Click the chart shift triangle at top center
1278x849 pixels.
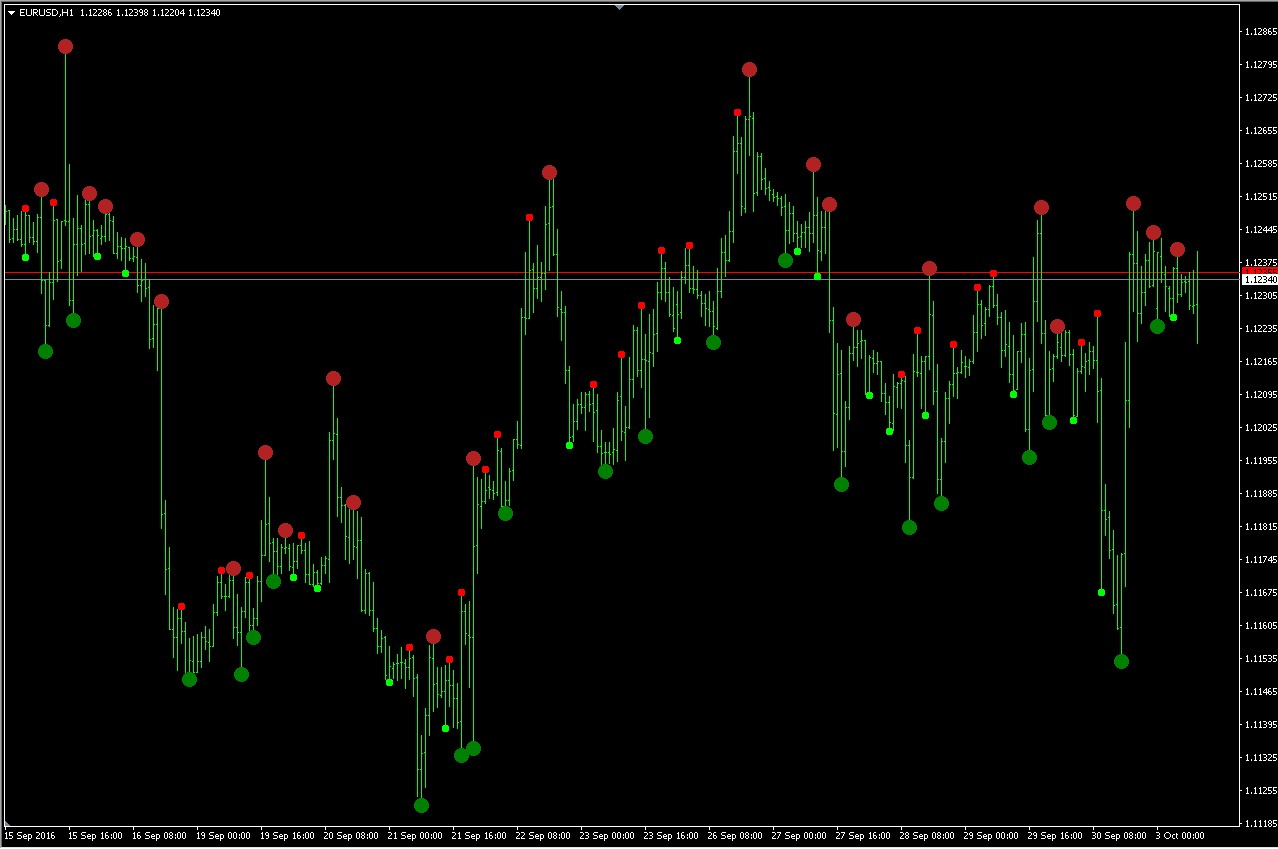619,6
